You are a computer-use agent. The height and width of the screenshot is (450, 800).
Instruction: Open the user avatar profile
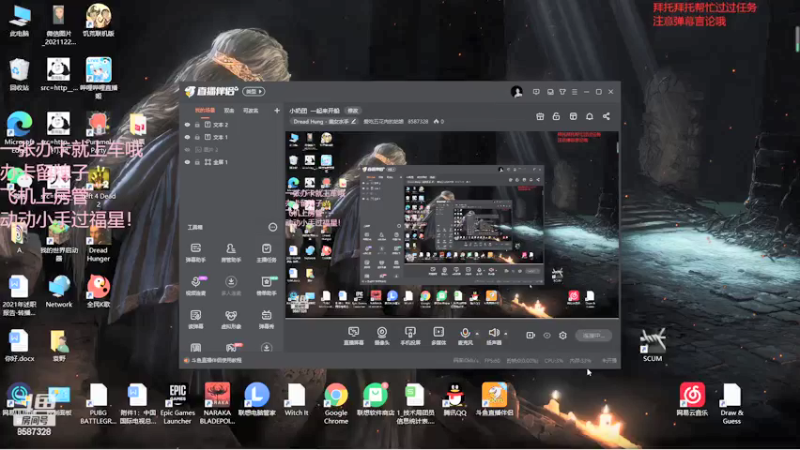516,92
